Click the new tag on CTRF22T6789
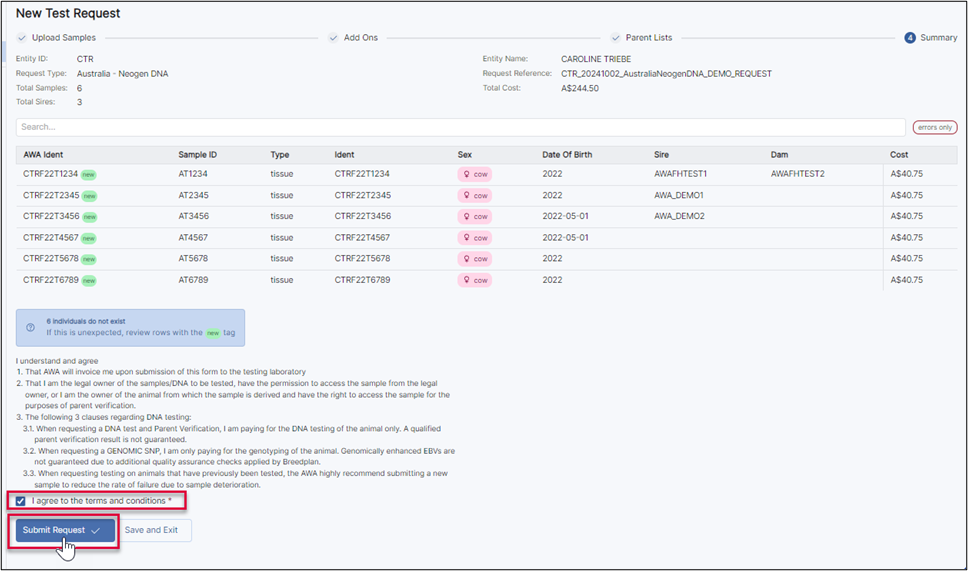Image resolution: width=968 pixels, height=571 pixels. tap(89, 281)
